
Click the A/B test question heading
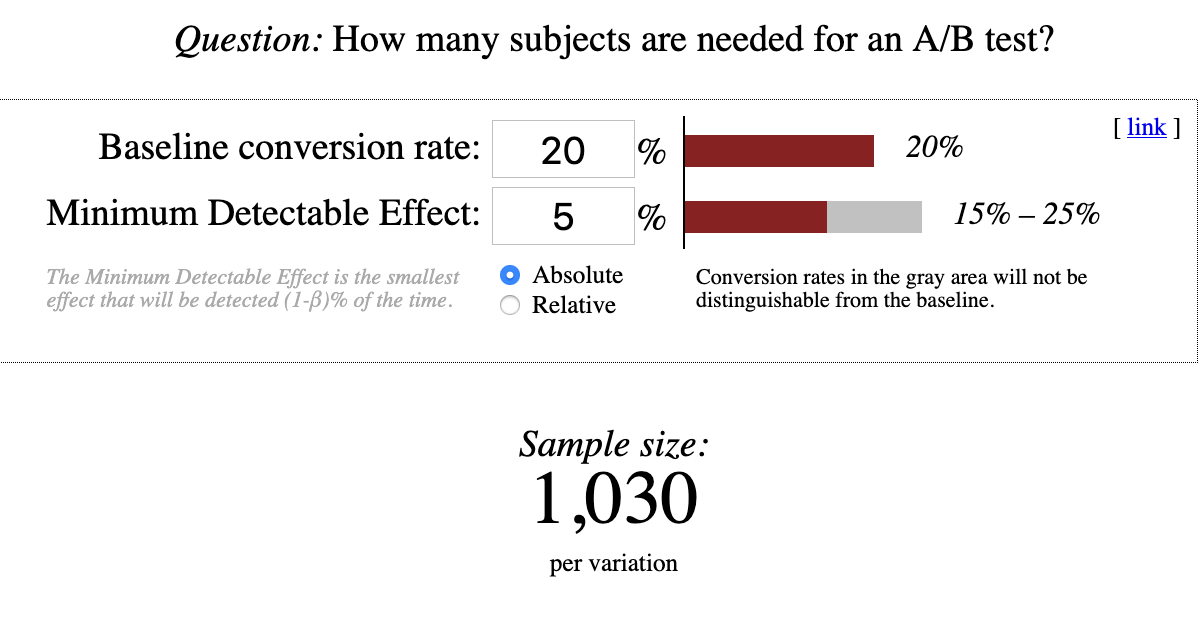point(614,41)
